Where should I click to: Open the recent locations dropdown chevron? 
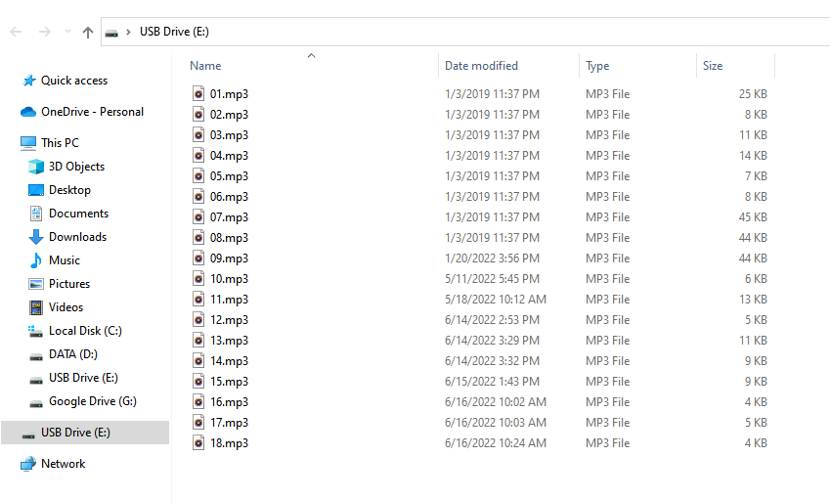67,32
